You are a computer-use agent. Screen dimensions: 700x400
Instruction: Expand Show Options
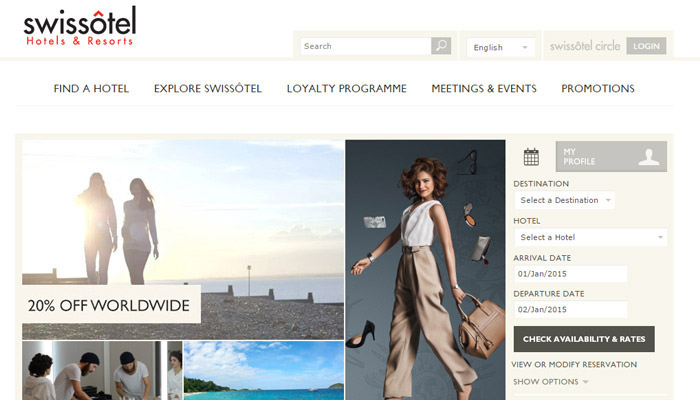point(550,382)
